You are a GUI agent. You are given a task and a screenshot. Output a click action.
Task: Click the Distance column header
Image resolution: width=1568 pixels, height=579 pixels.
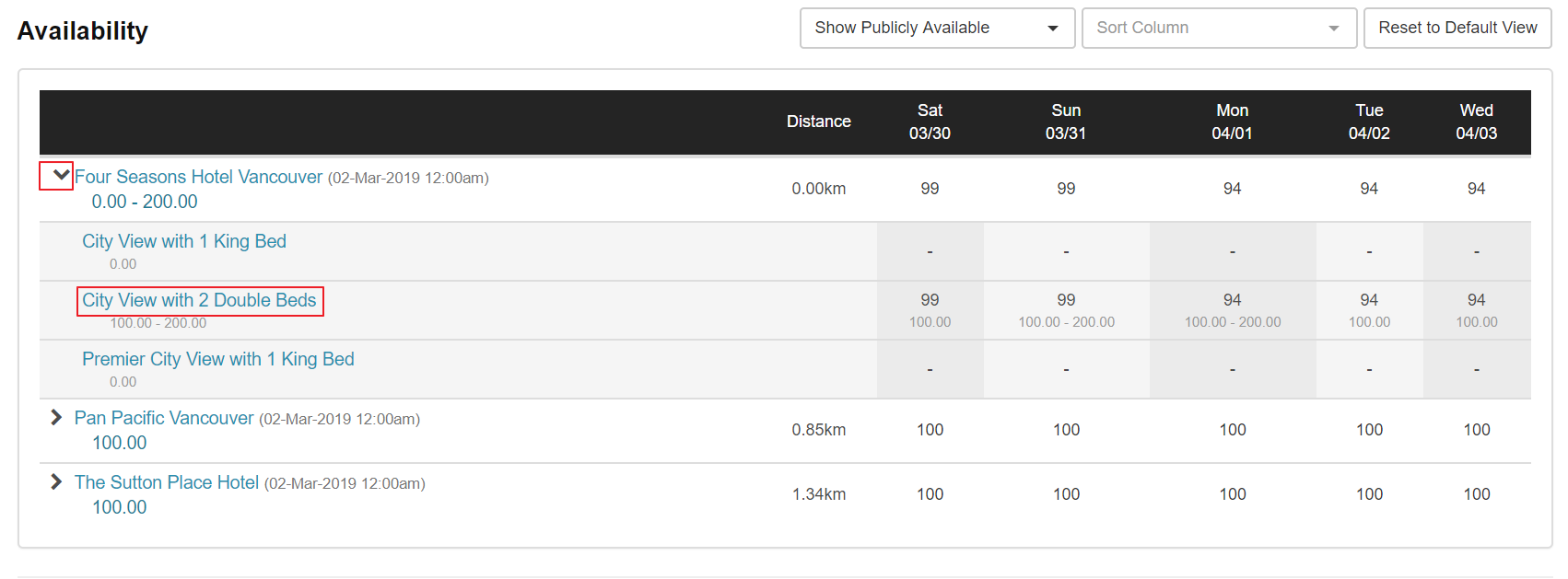click(x=818, y=122)
